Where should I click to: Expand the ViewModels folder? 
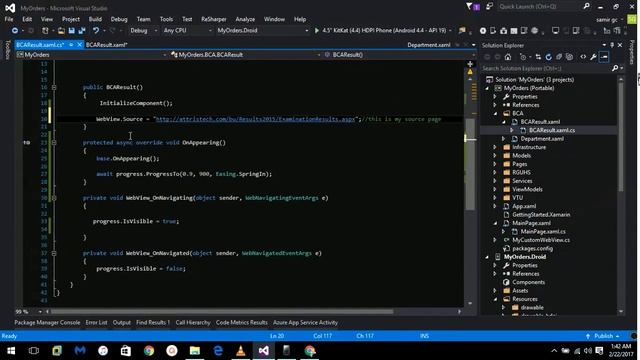(x=495, y=189)
